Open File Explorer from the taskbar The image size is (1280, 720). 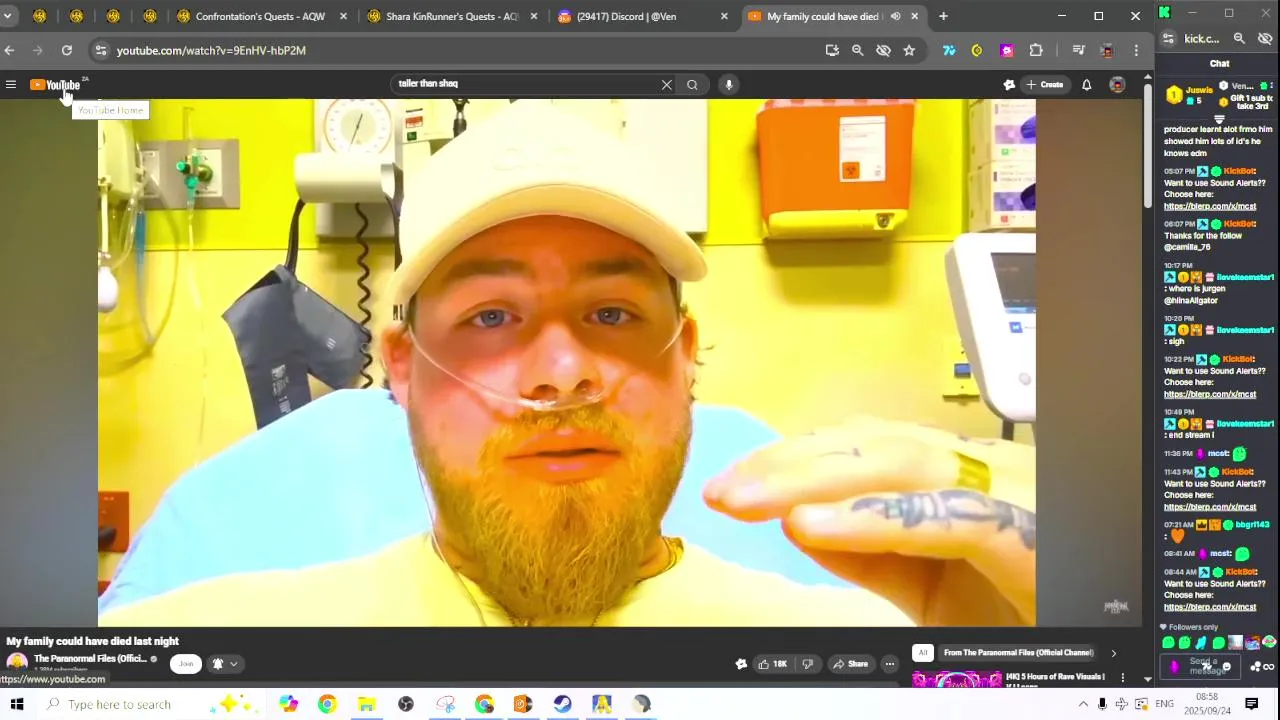point(366,704)
